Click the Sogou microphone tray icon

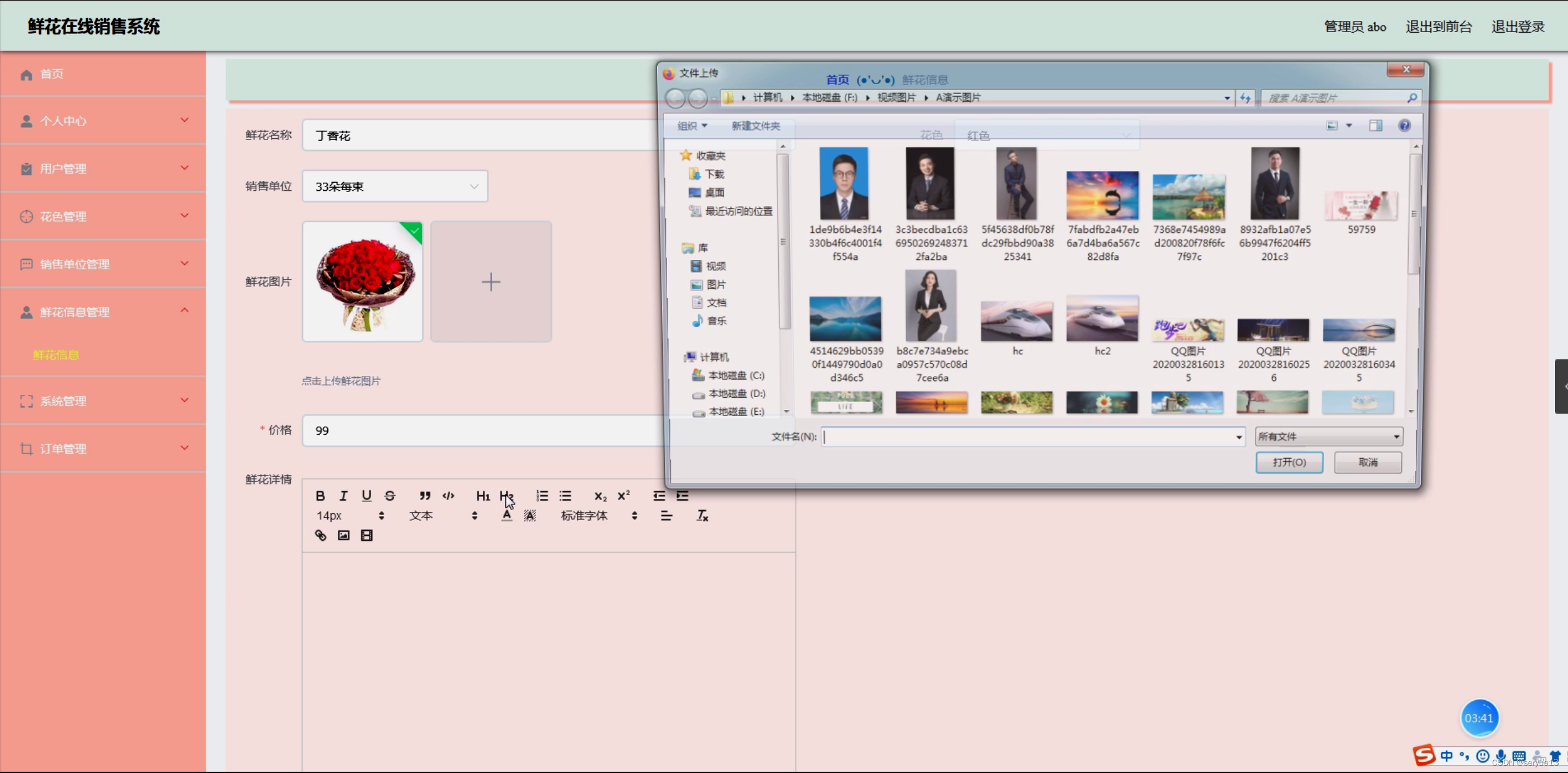[1501, 756]
